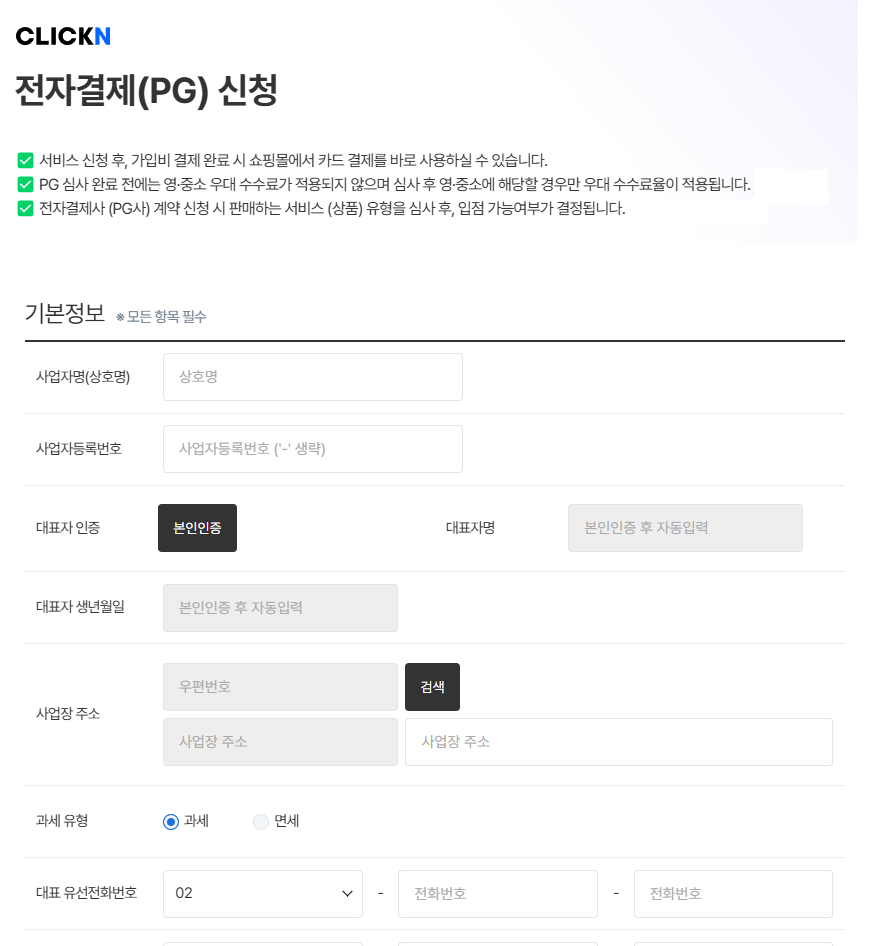Click the 검색 address search button
Viewport: 875px width, 946px height.
[x=432, y=687]
